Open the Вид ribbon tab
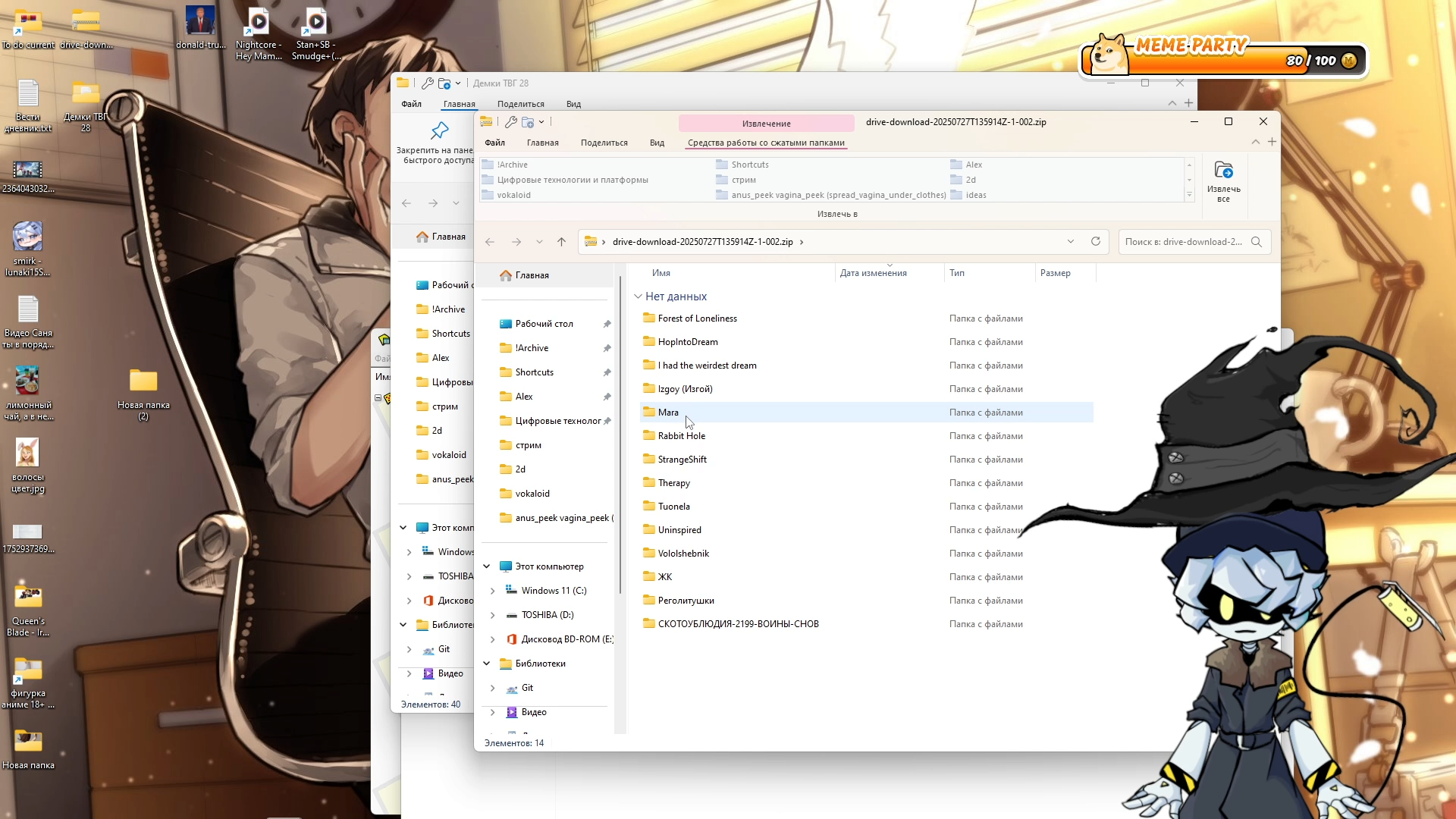The height and width of the screenshot is (819, 1456). click(x=657, y=143)
